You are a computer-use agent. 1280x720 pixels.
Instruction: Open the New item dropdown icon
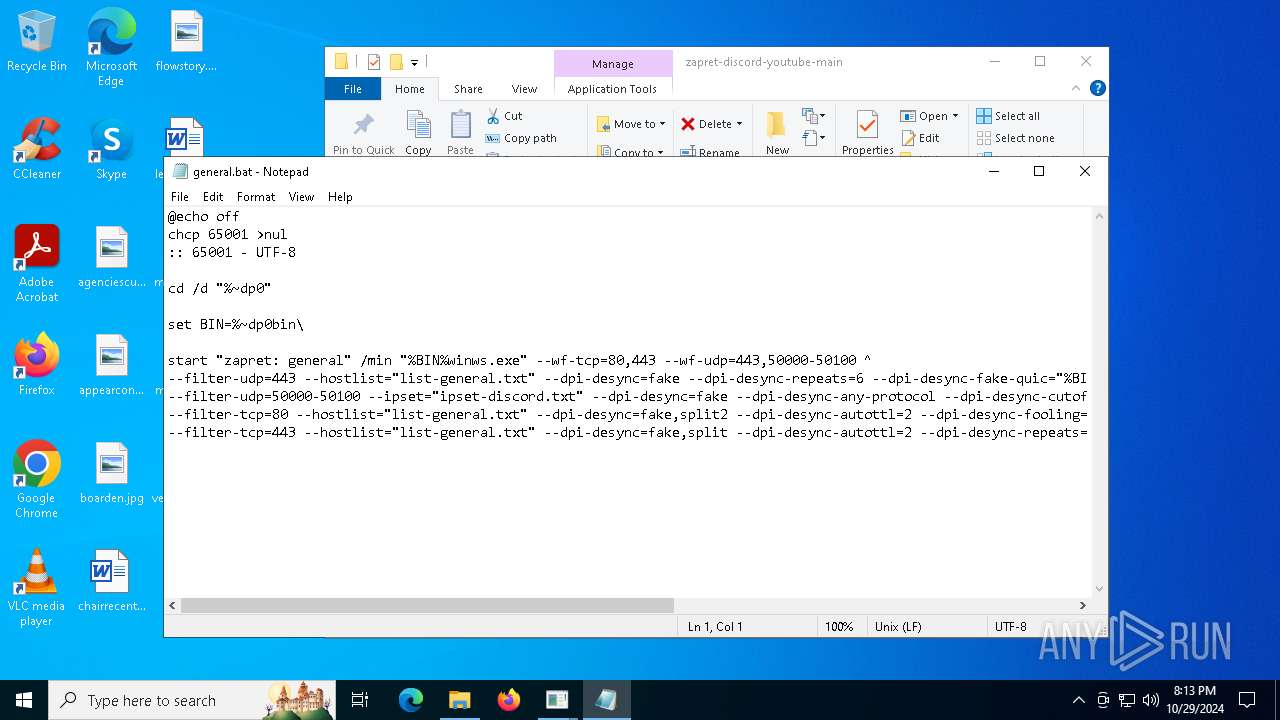(x=813, y=116)
